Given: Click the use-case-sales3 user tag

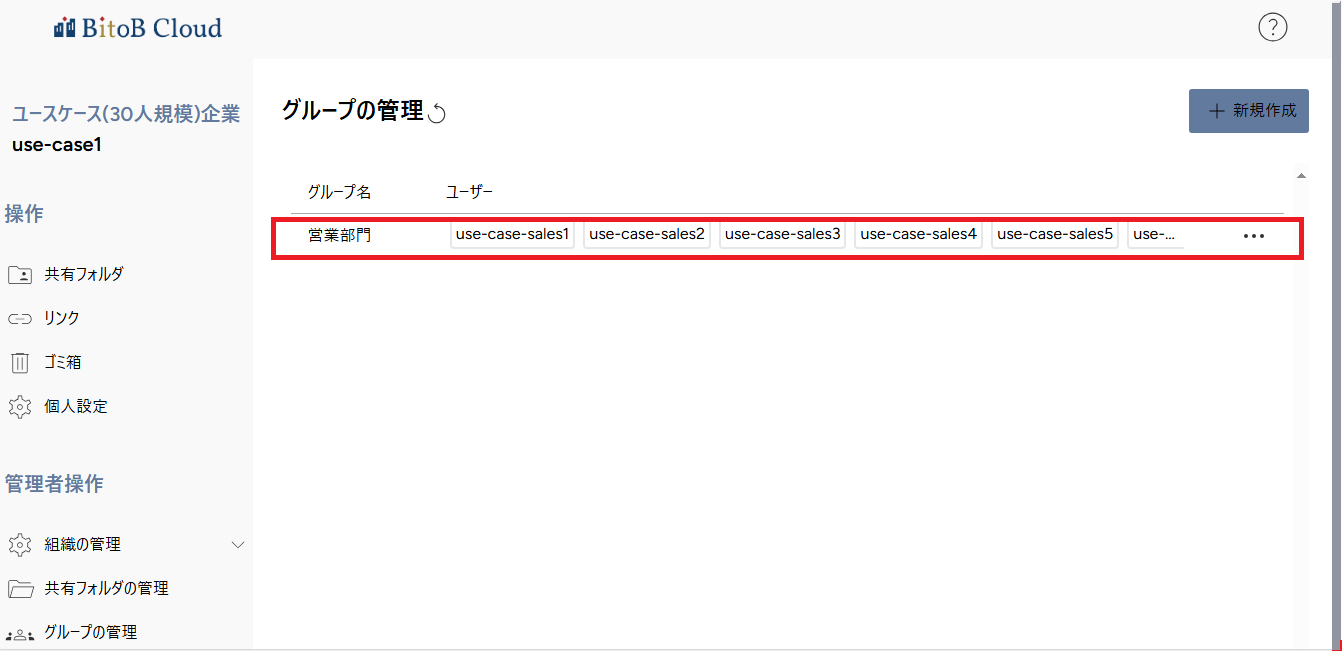Looking at the screenshot, I should click(782, 235).
